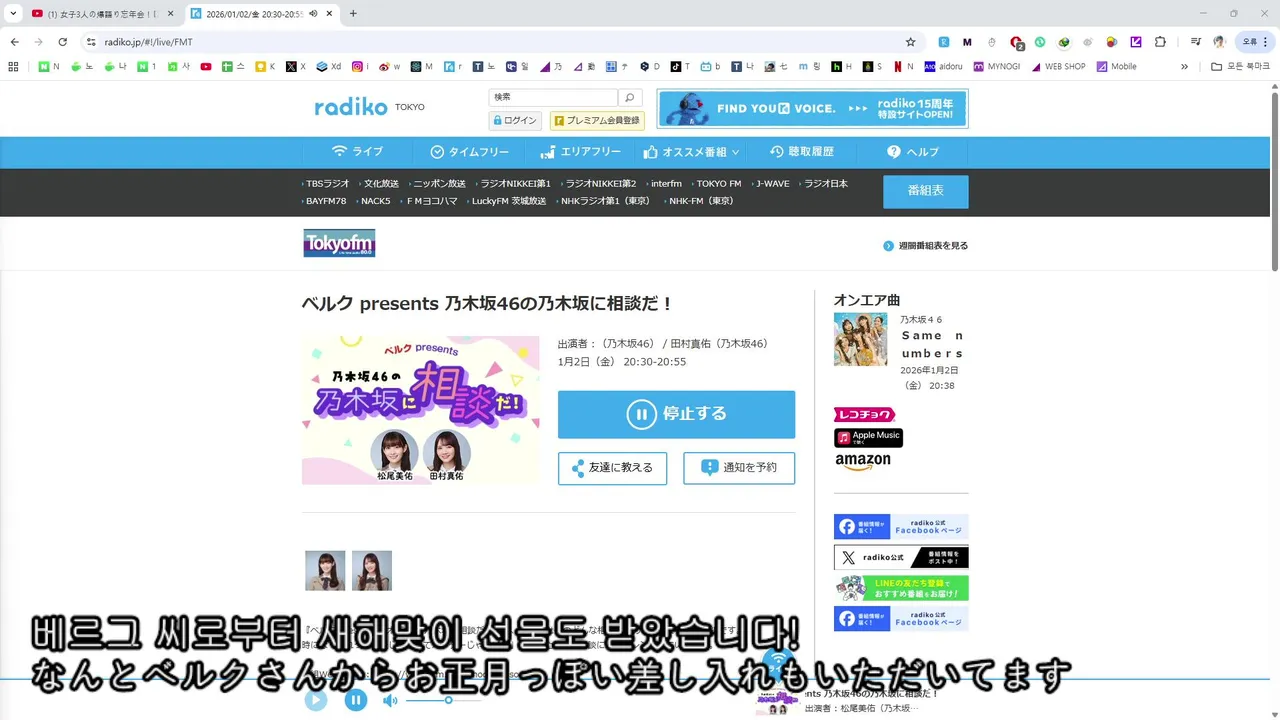Viewport: 1280px width, 720px height.
Task: Select TOKYO FM station link
Action: click(717, 184)
